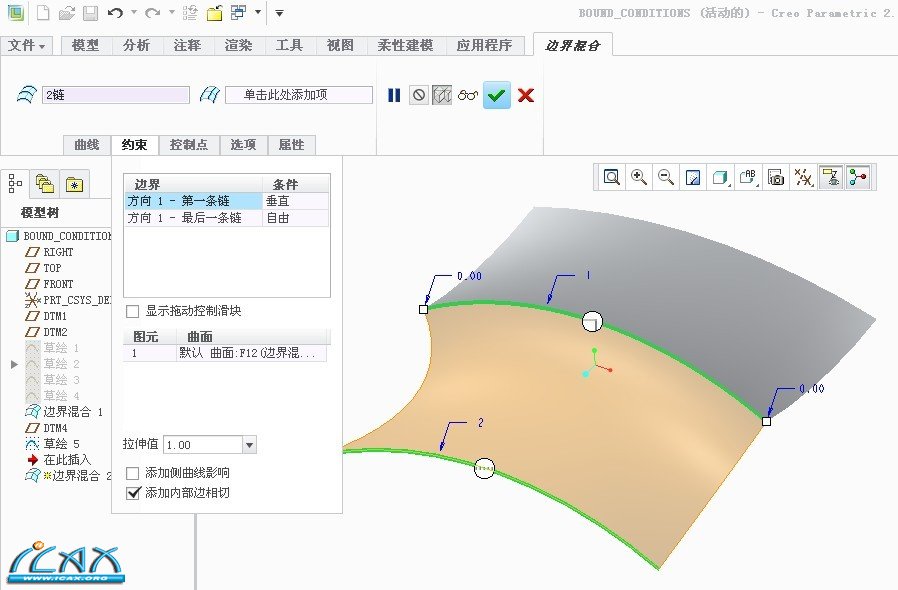The width and height of the screenshot is (898, 590).
Task: Switch to the 模型 ribbon tab
Action: coord(85,45)
